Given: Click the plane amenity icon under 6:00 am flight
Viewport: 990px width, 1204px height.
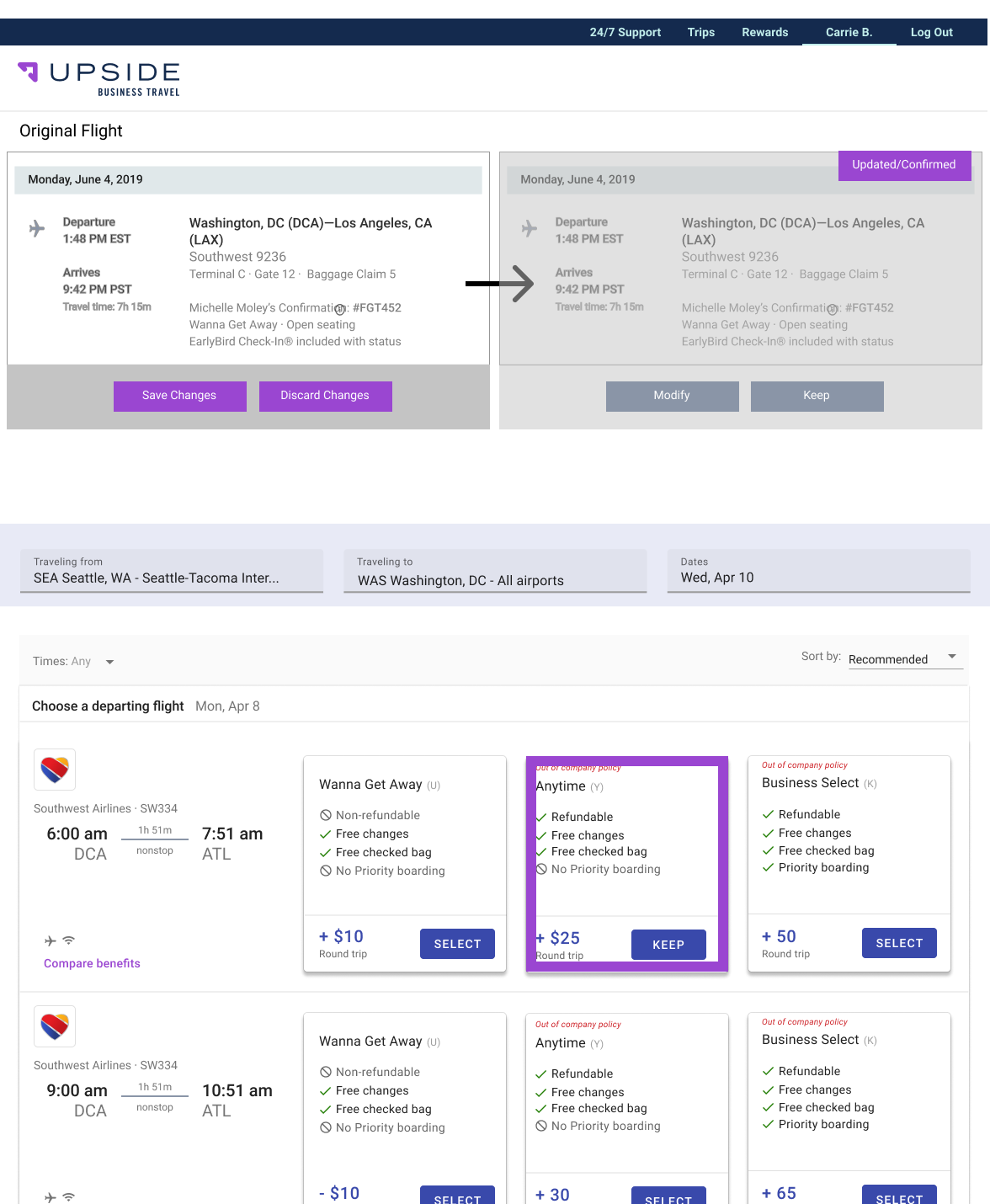Looking at the screenshot, I should pyautogui.click(x=51, y=940).
